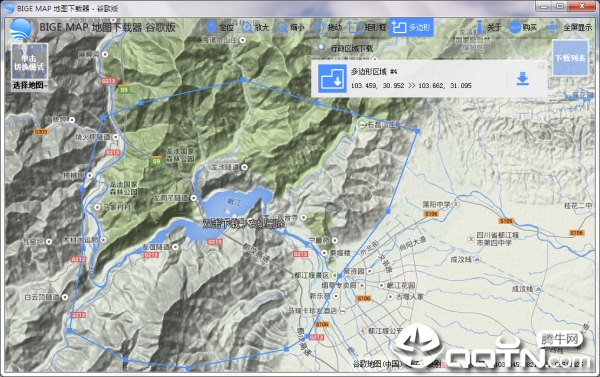
Task: Click the 烟草专卖局 place label
Action: click(x=339, y=285)
